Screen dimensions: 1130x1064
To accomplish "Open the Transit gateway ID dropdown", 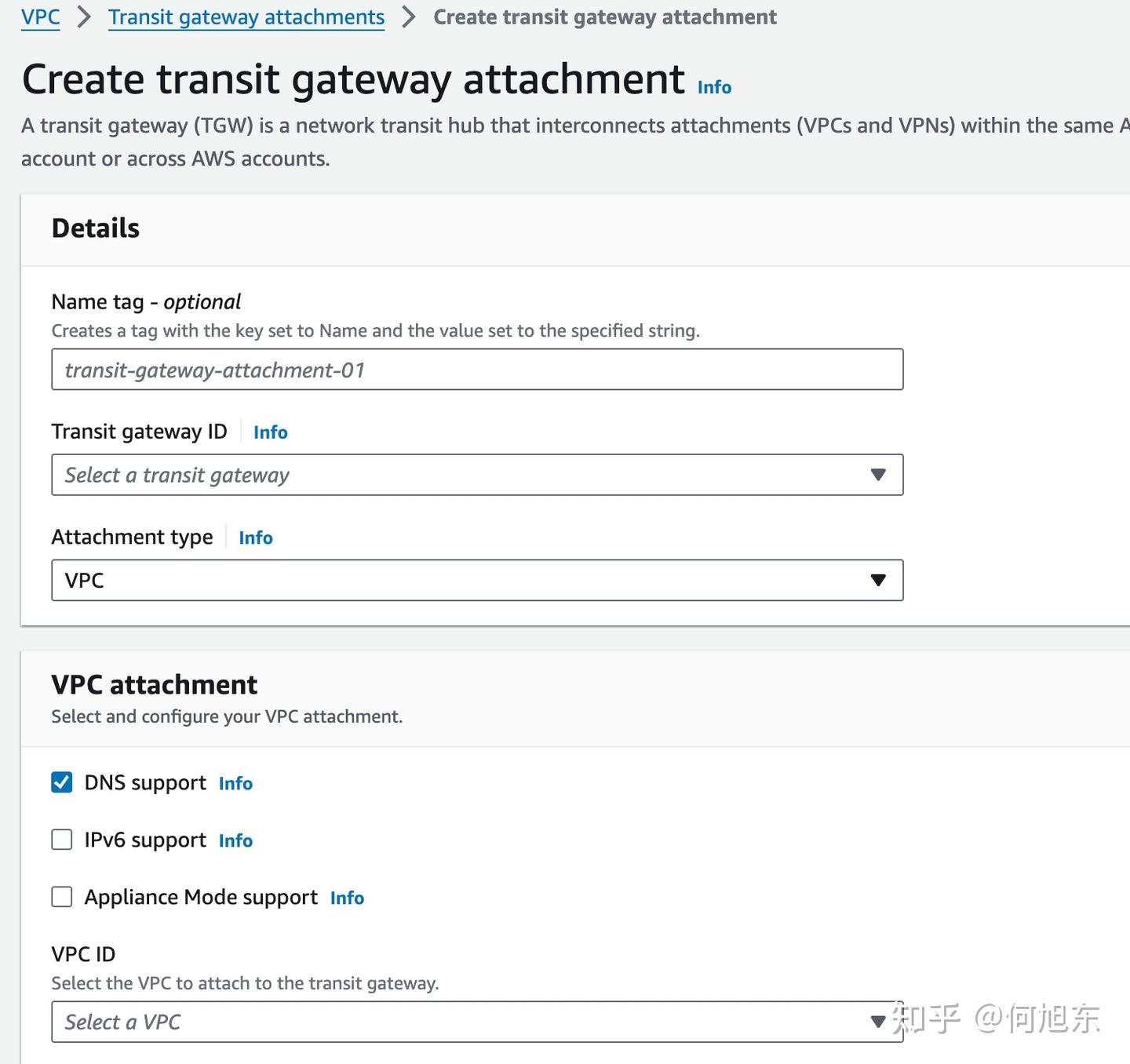I will pos(476,475).
